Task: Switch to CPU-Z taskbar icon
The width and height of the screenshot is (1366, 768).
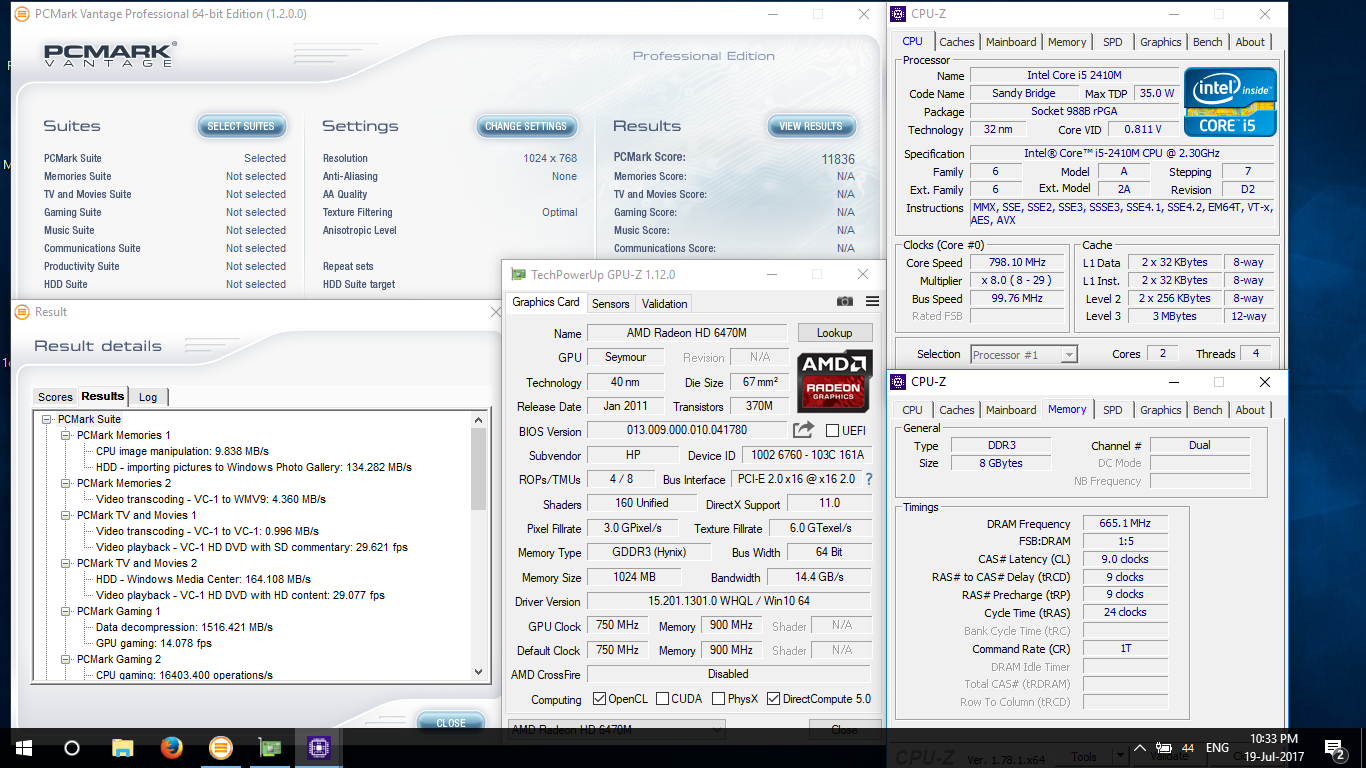Action: pos(318,747)
